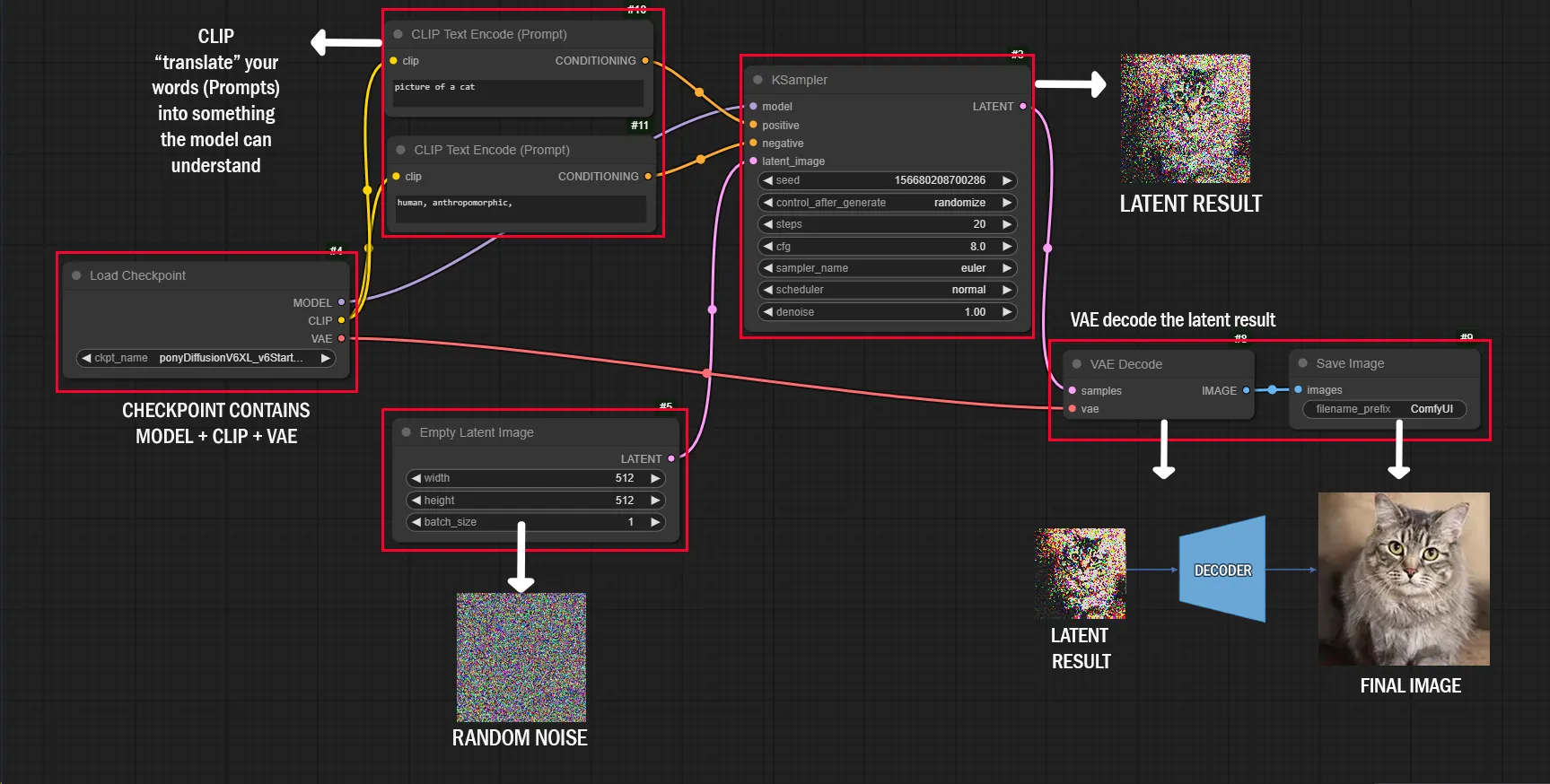Open the sampler_name dropdown showing euler
The height and width of the screenshot is (784, 1550).
point(887,268)
